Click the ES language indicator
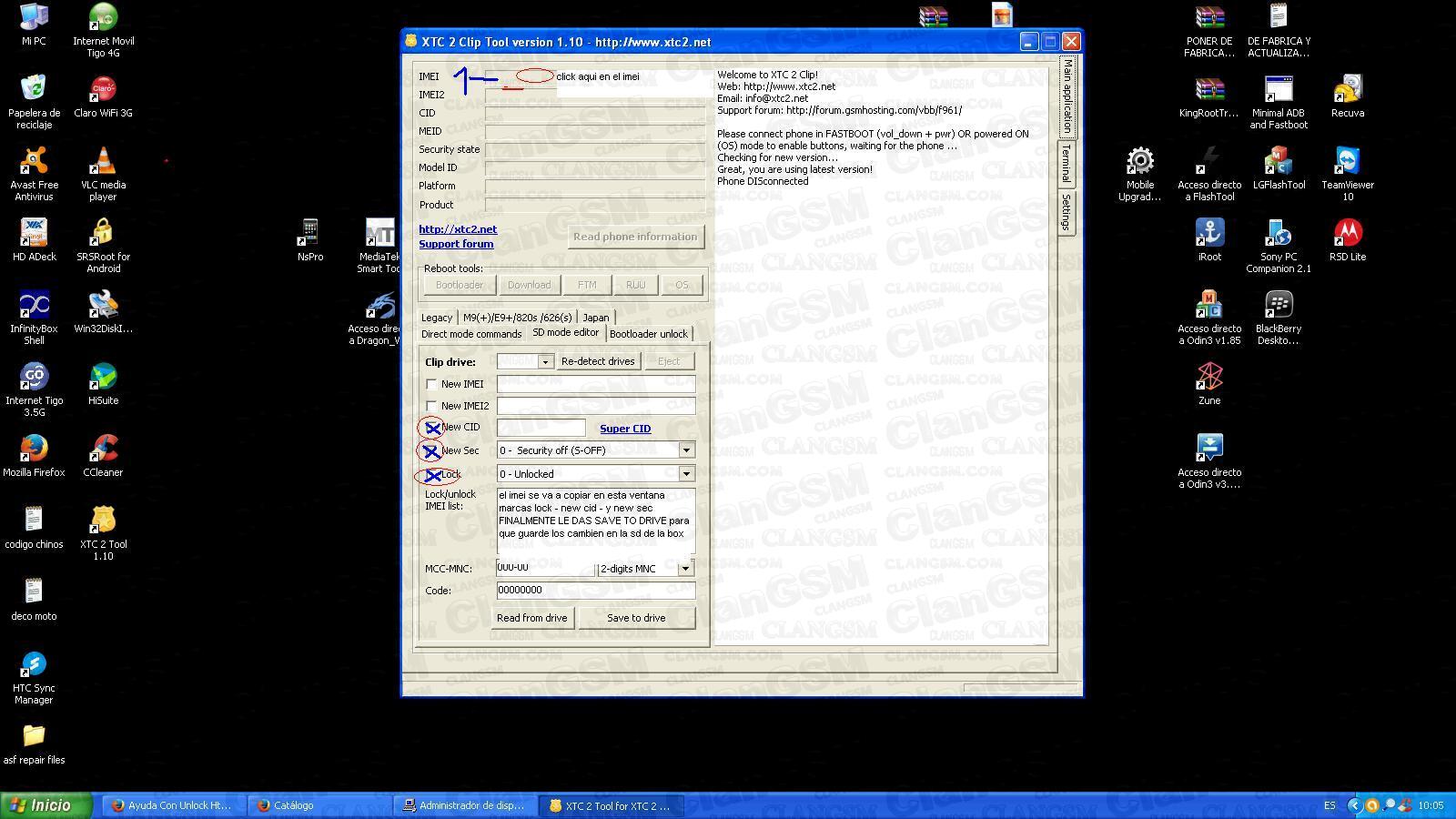This screenshot has height=819, width=1456. tap(1330, 805)
